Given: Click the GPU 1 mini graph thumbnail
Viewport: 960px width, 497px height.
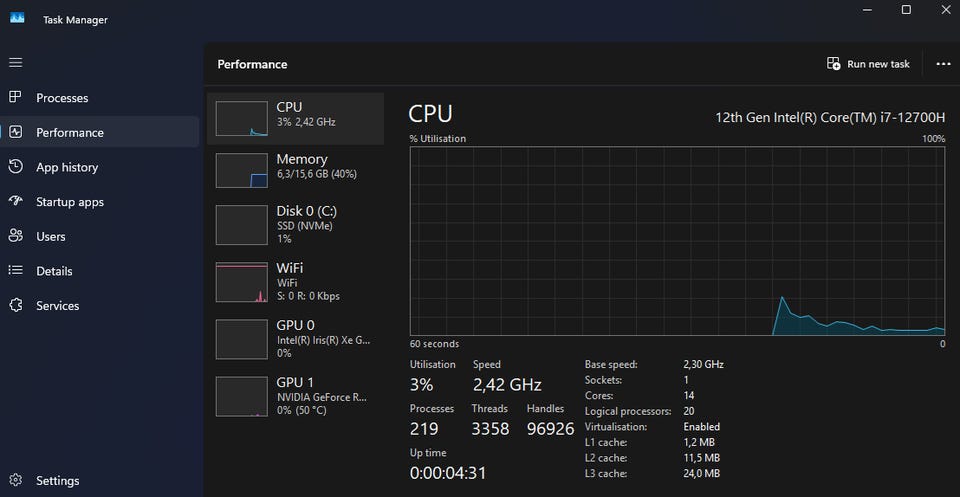Looking at the screenshot, I should click(241, 396).
